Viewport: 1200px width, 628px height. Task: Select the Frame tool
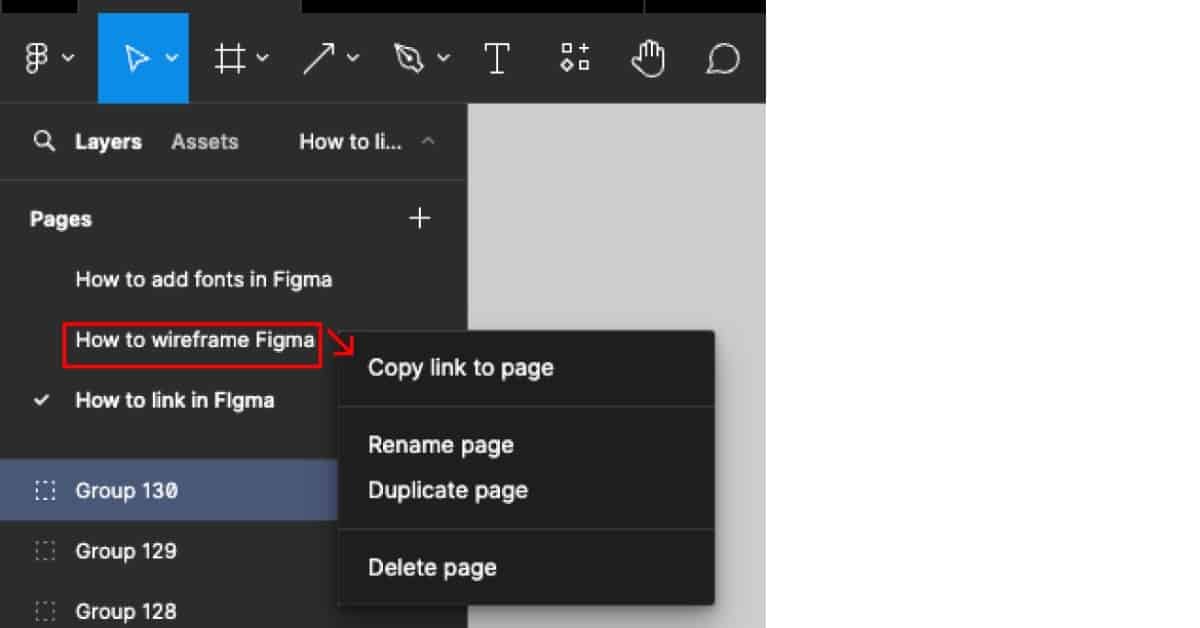tap(230, 58)
